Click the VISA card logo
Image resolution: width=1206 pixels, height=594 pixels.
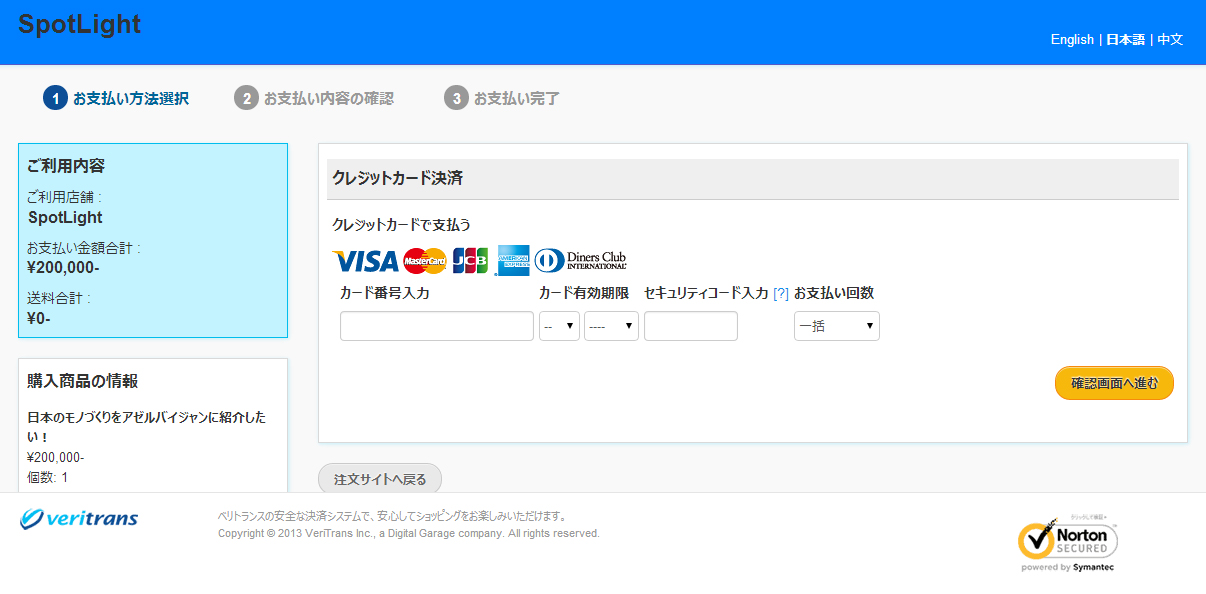(365, 261)
